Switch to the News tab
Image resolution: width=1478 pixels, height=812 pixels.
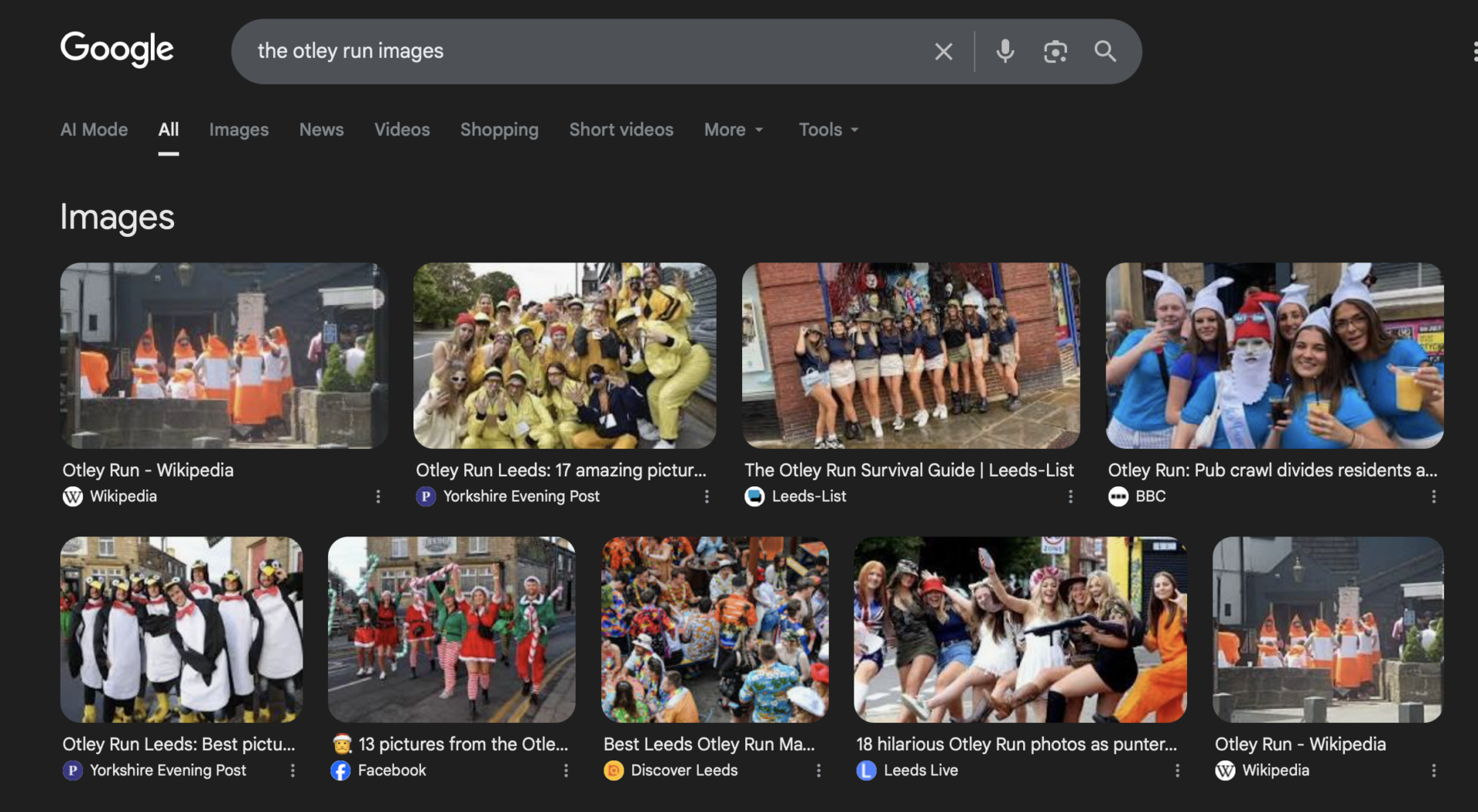pyautogui.click(x=321, y=130)
